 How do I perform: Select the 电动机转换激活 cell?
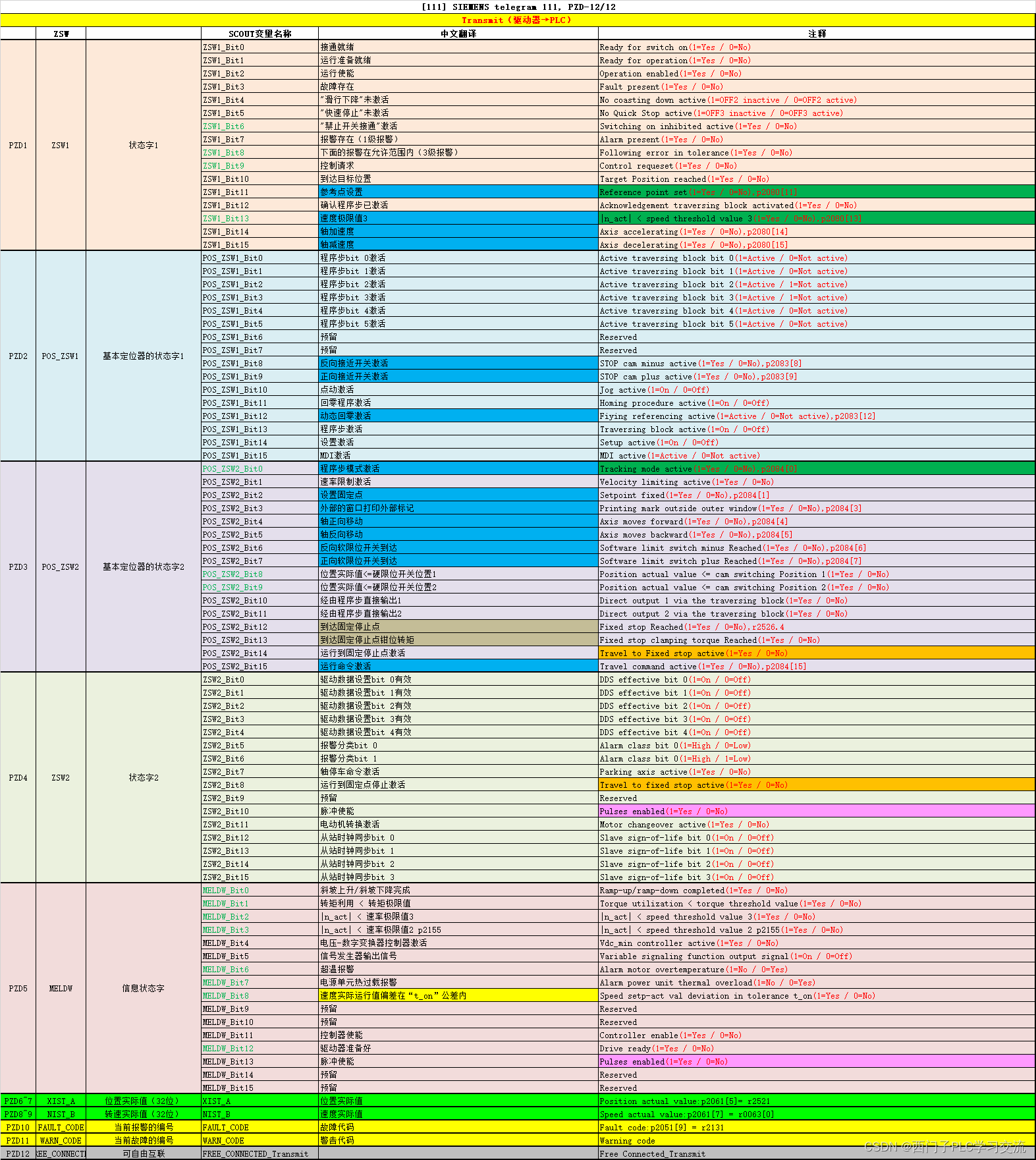(x=458, y=824)
